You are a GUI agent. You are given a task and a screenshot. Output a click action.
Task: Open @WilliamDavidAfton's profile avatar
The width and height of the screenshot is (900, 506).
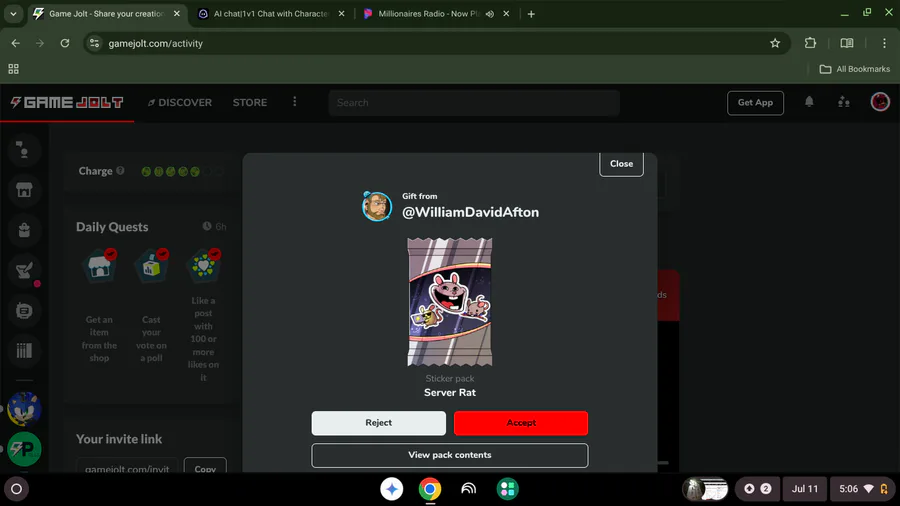pyautogui.click(x=377, y=206)
